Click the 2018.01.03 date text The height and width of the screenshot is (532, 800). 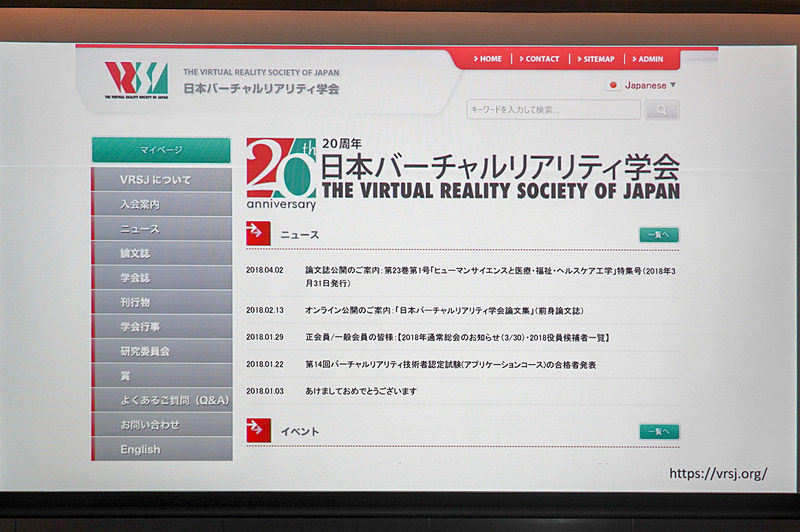coord(265,391)
